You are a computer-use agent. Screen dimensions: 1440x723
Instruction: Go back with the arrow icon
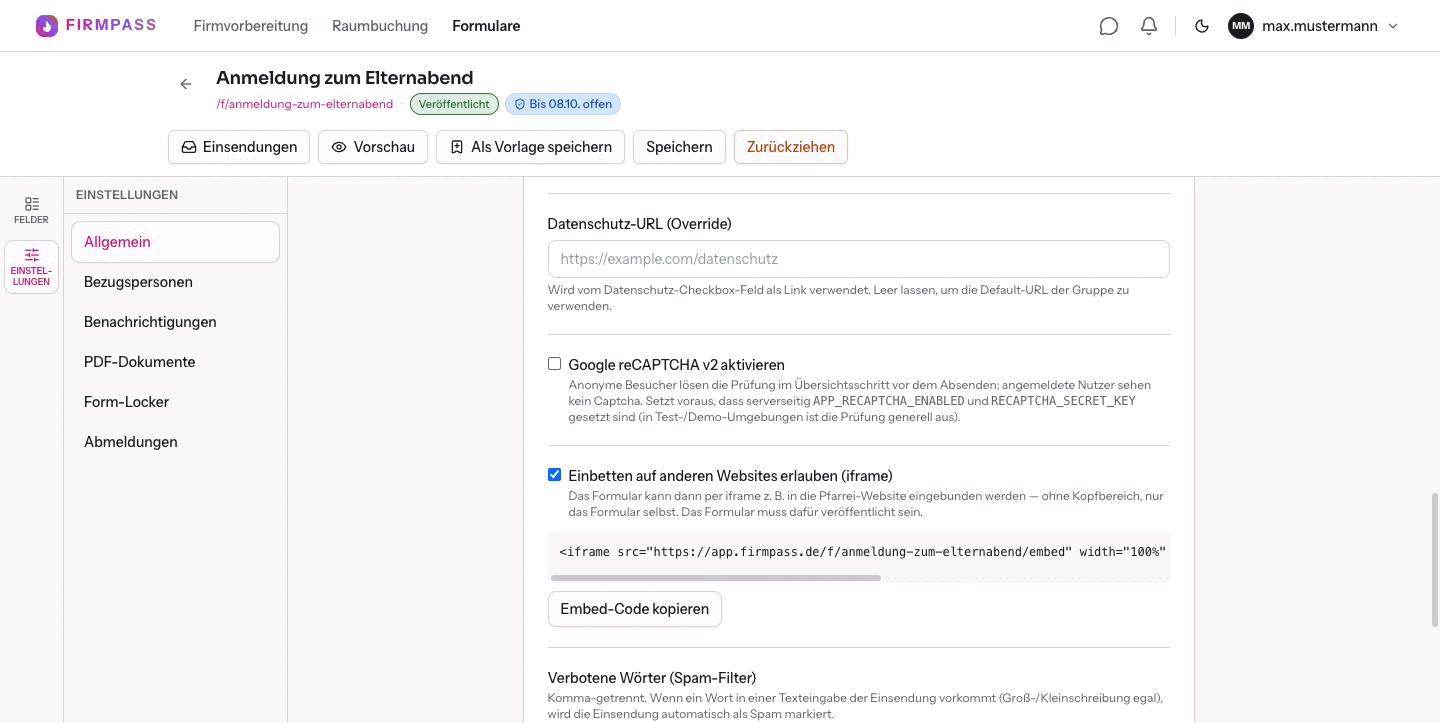(186, 84)
